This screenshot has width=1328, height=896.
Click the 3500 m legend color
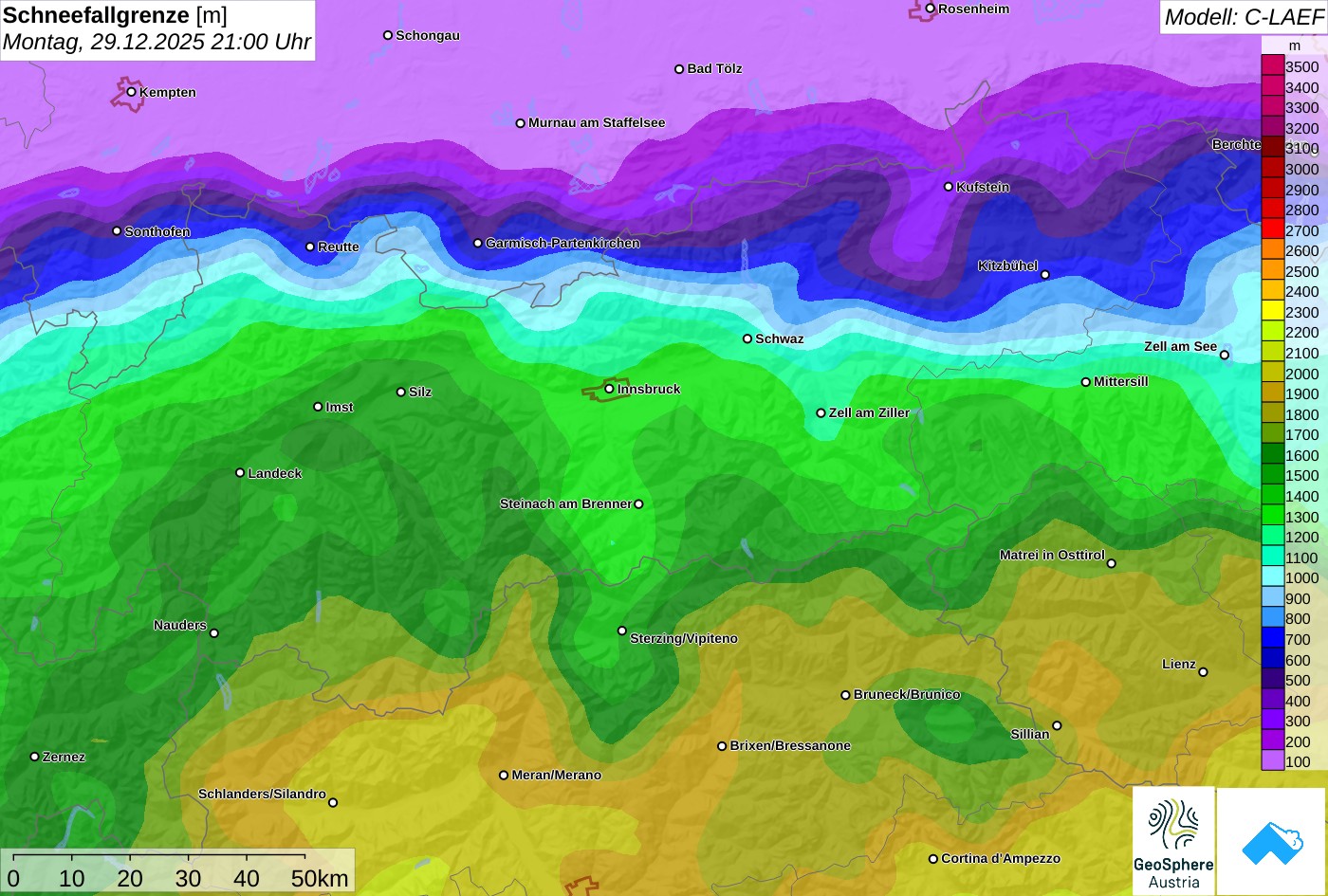click(x=1272, y=65)
